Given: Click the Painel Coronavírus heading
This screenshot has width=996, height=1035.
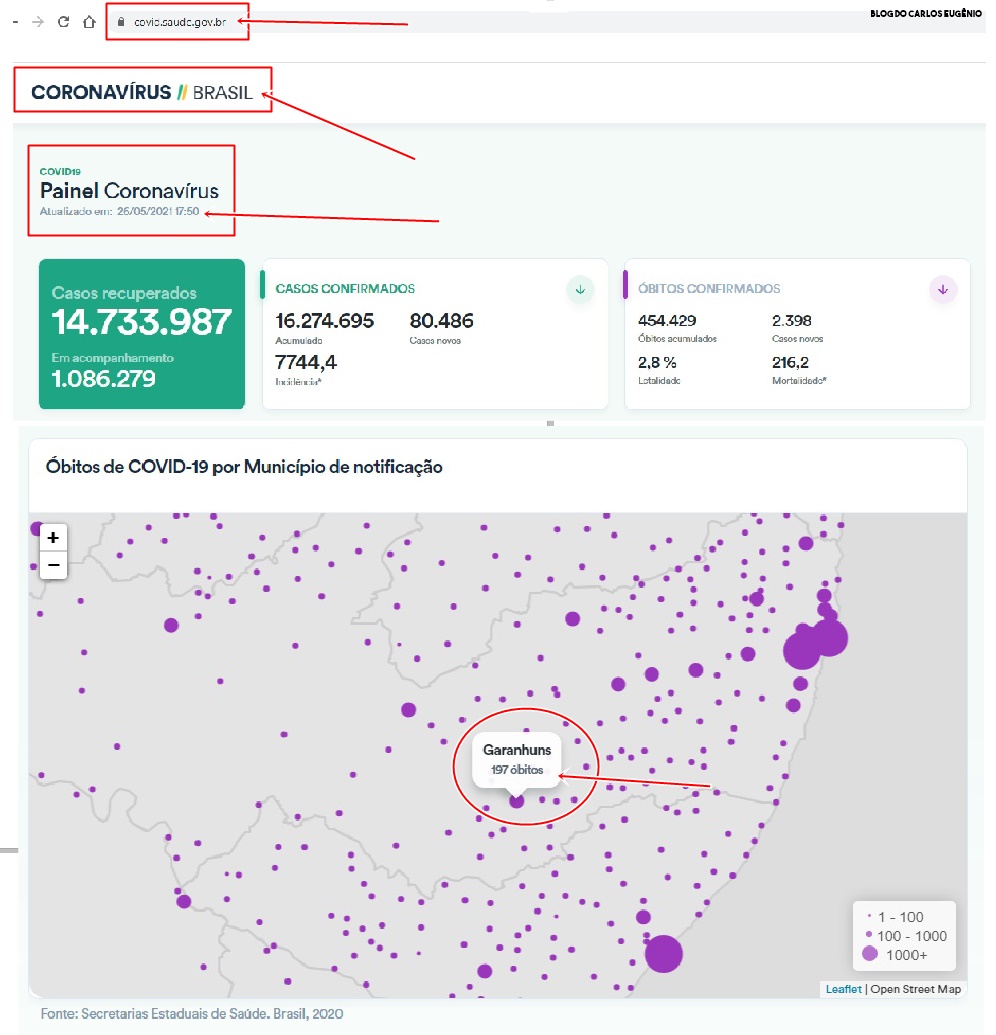Looking at the screenshot, I should coord(129,191).
